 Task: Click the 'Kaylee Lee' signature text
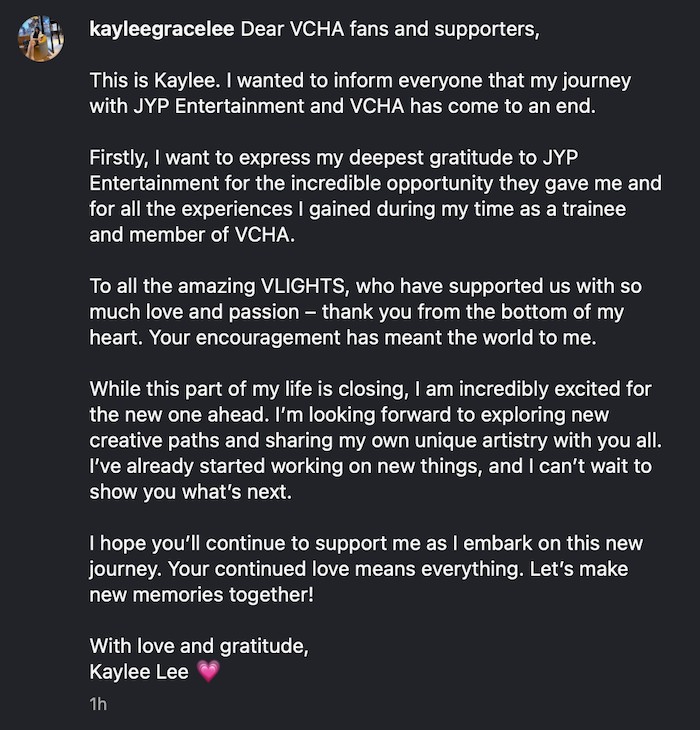[139, 672]
